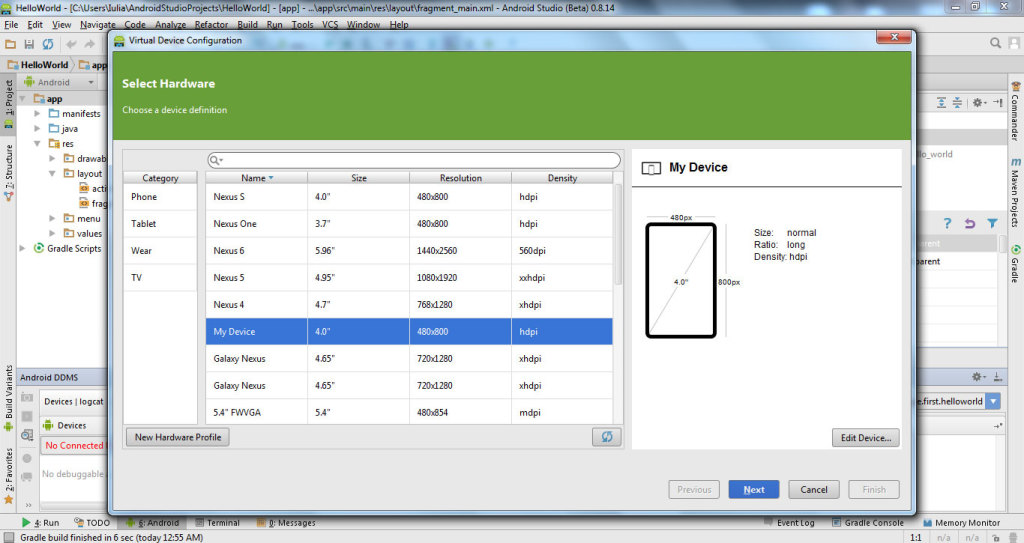Image resolution: width=1024 pixels, height=543 pixels.
Task: Open the Commander side tab
Action: pos(1016,112)
